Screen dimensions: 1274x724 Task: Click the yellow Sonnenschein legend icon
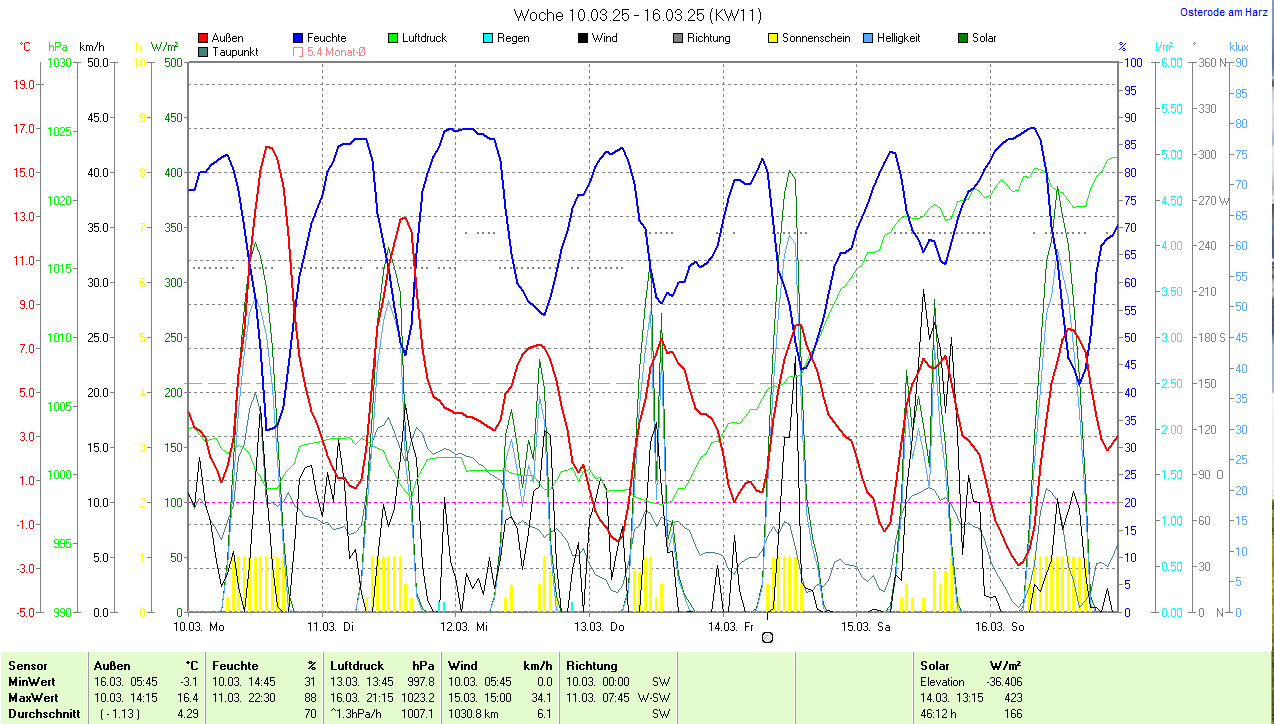click(773, 38)
